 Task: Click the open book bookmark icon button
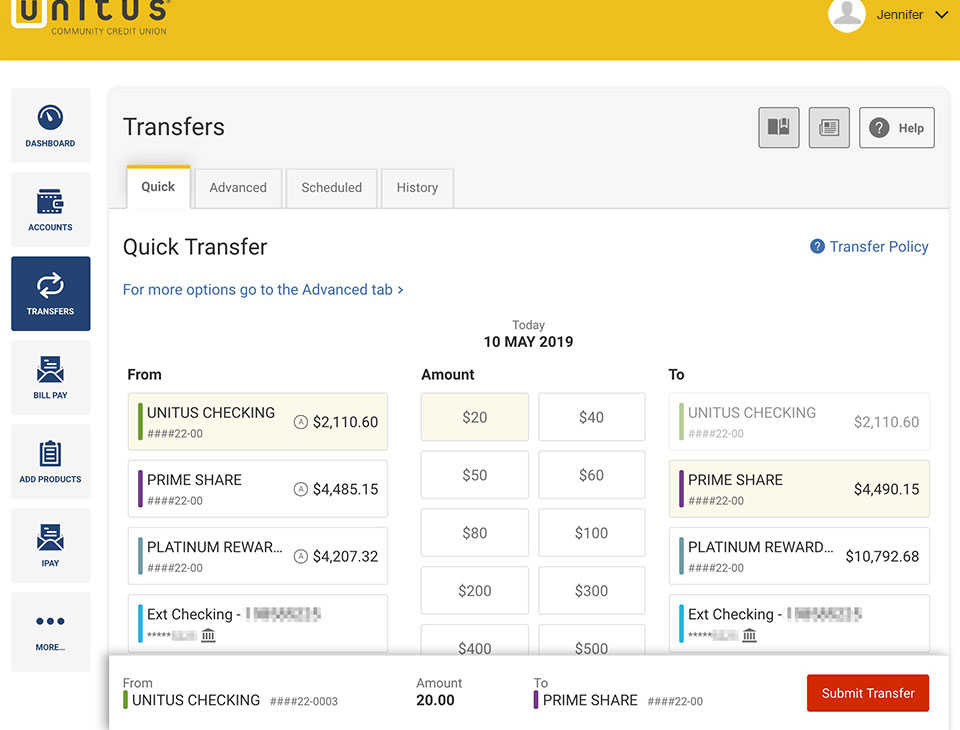(779, 127)
